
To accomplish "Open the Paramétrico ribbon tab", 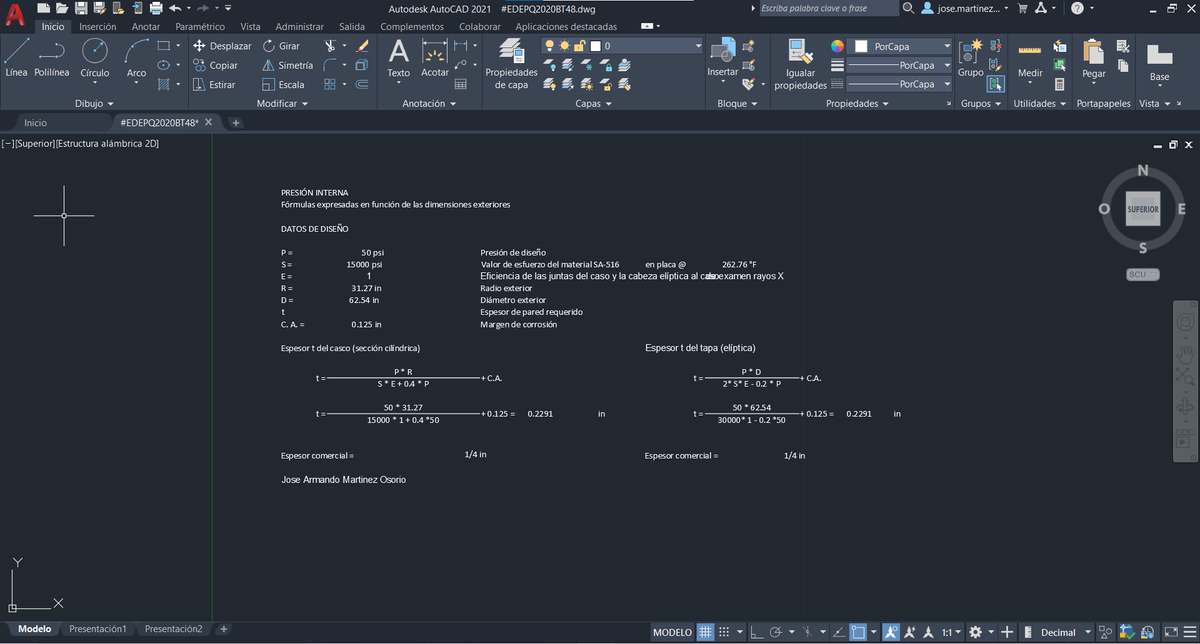I will point(200,26).
